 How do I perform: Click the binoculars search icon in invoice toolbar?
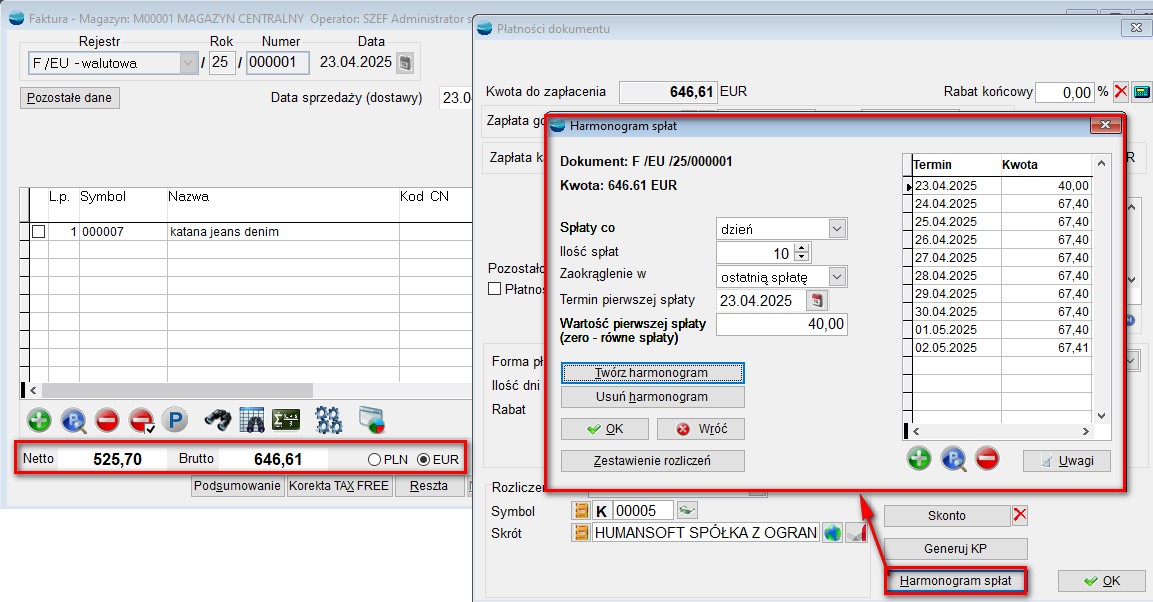218,419
